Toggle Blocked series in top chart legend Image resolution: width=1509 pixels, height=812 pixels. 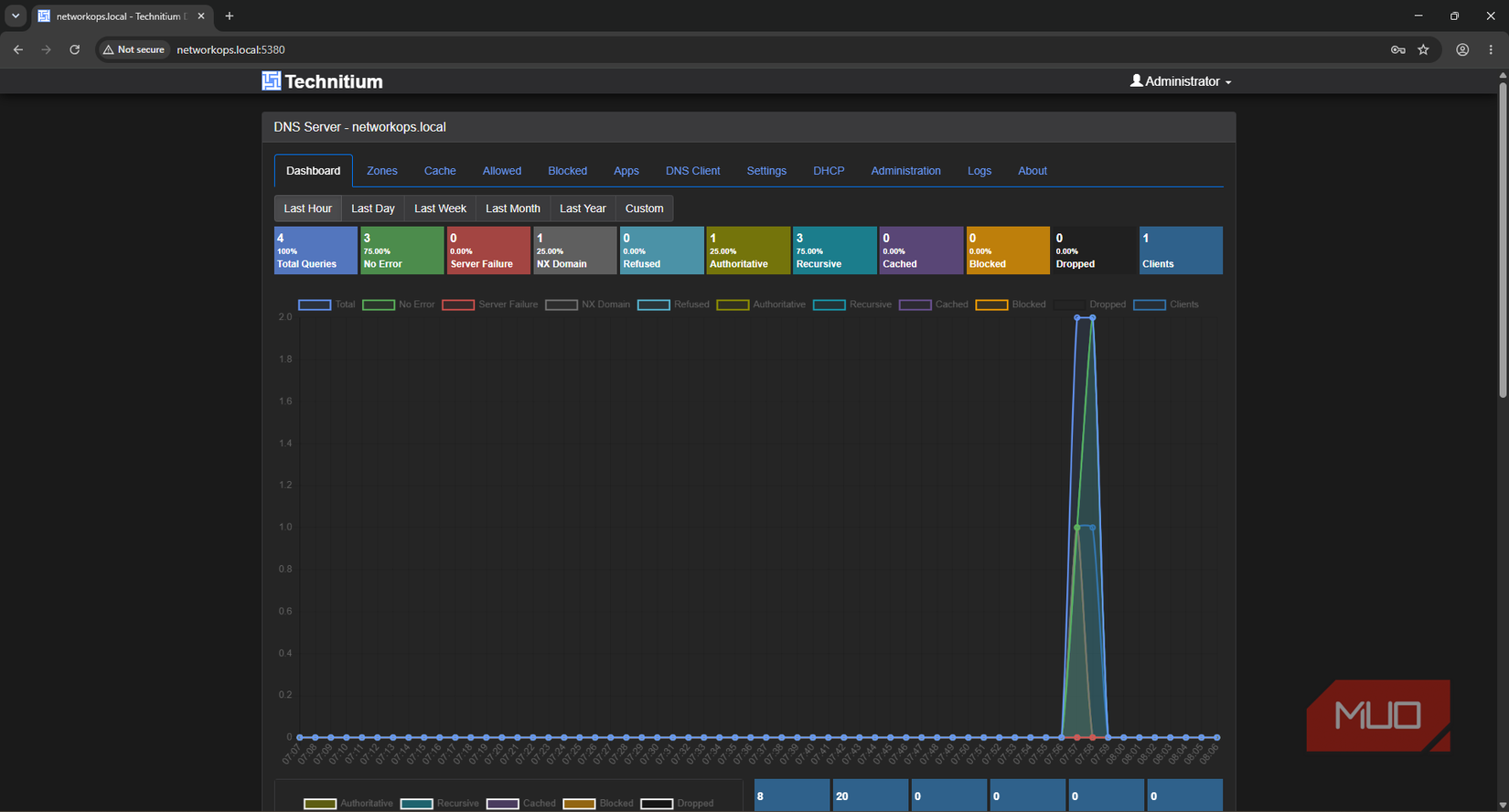click(1011, 304)
